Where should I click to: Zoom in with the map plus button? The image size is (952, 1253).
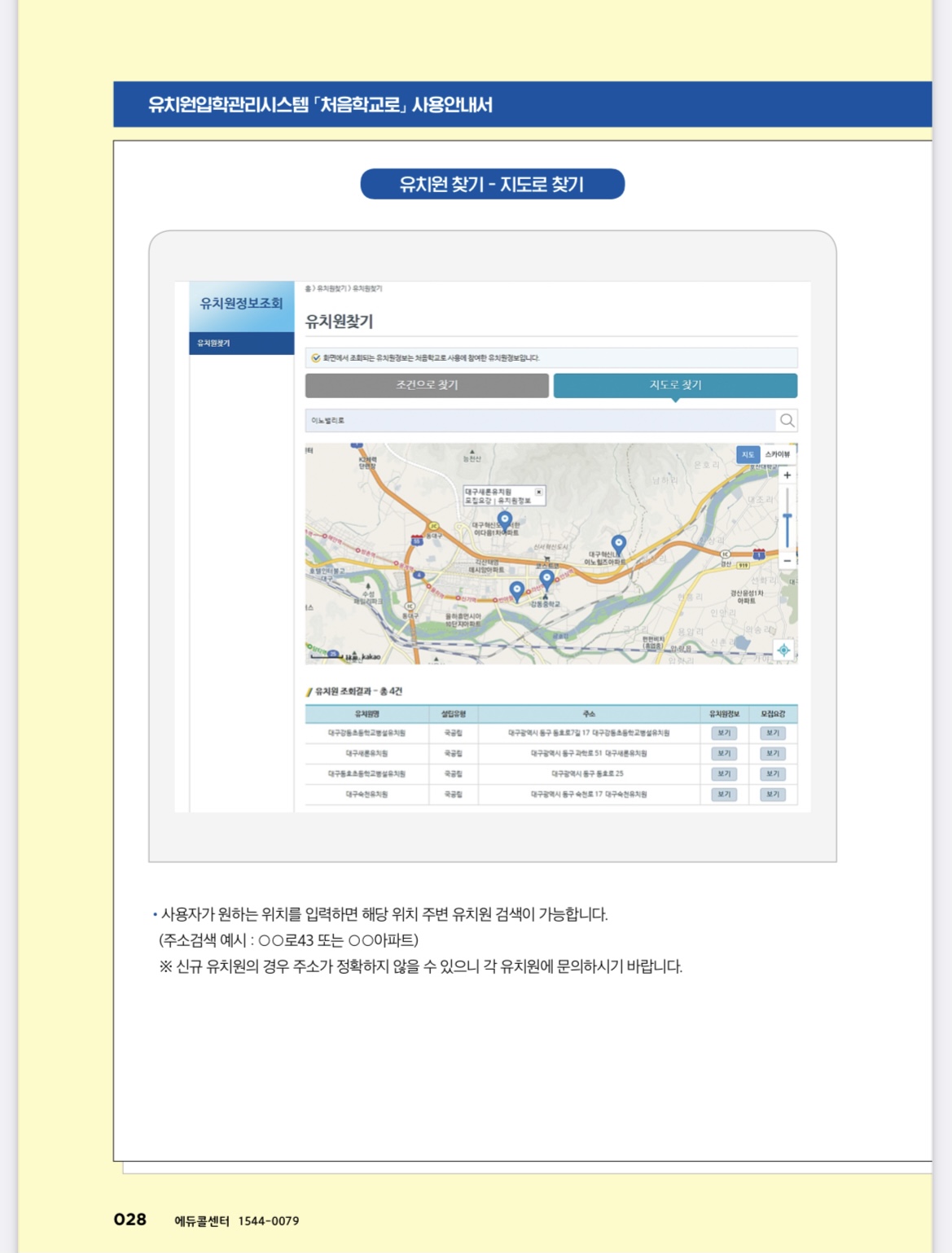pos(787,475)
